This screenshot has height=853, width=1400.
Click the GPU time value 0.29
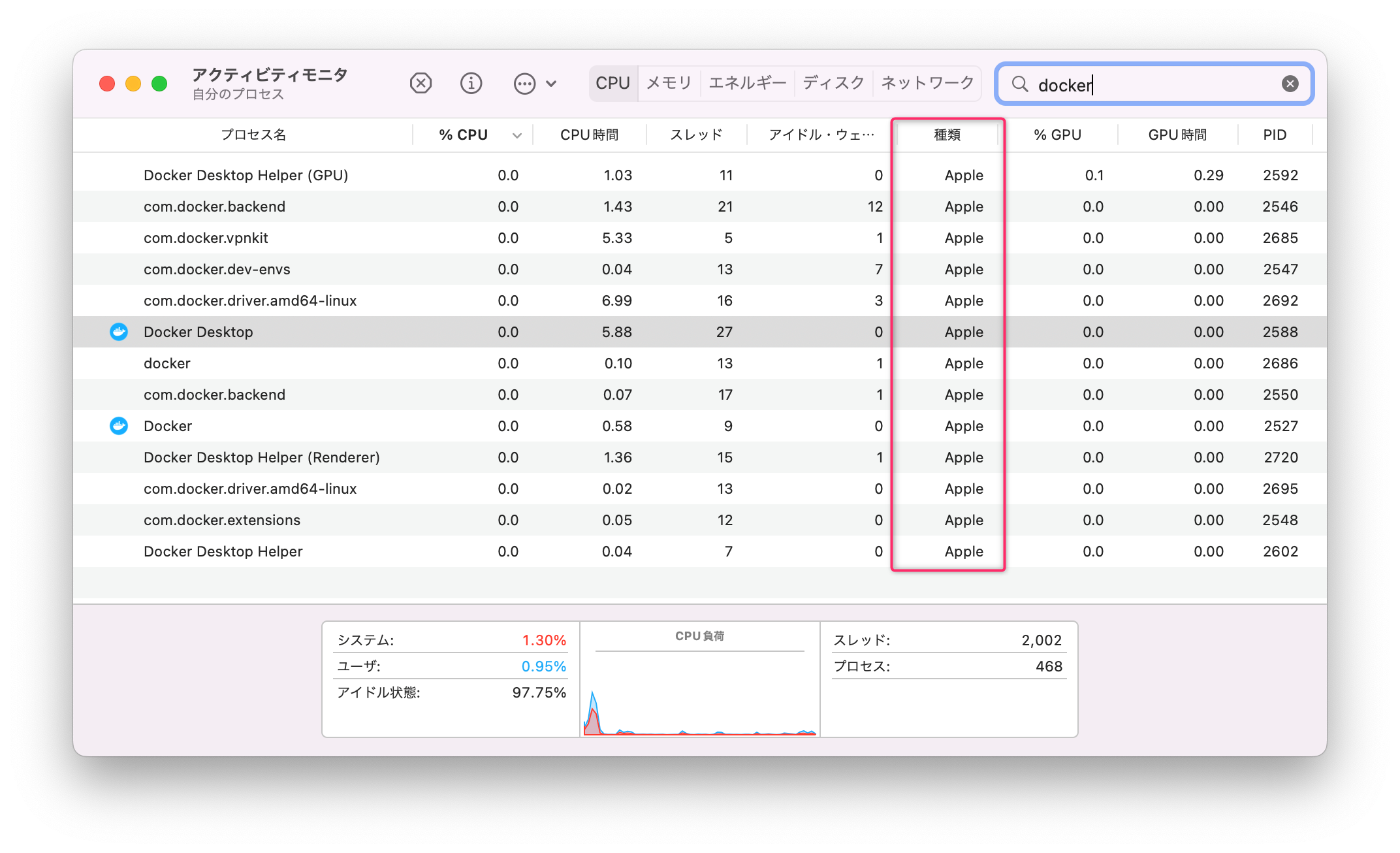(1209, 175)
